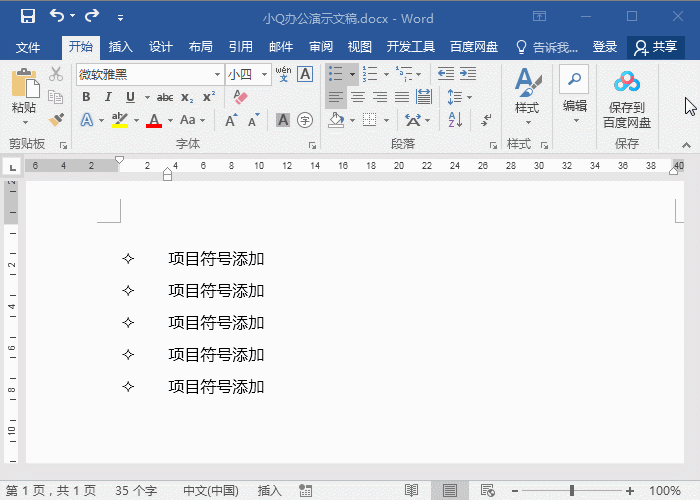Toggle strikethrough formatting
The height and width of the screenshot is (500, 700).
tap(165, 97)
